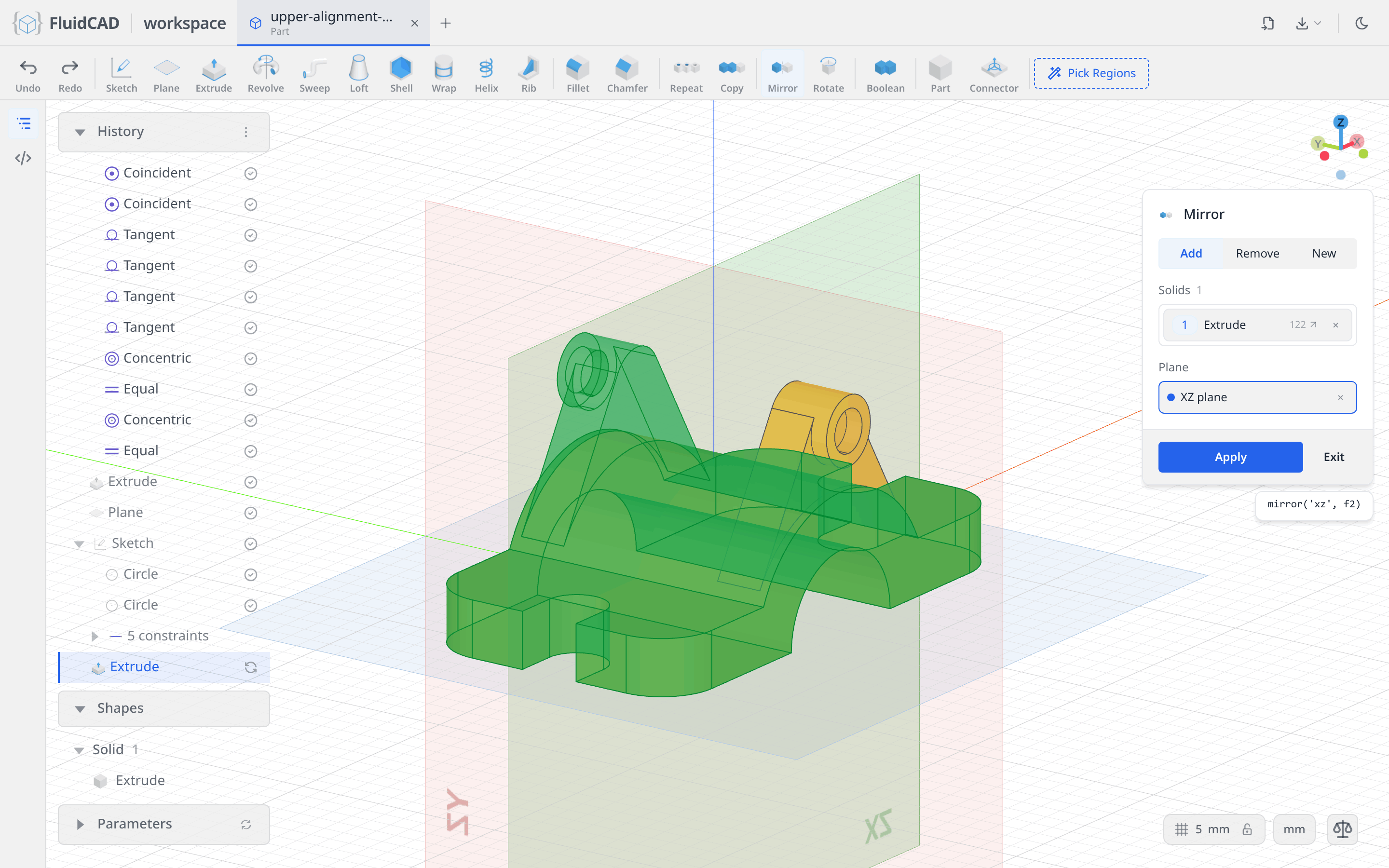Select the Rotate tool
The width and height of the screenshot is (1389, 868).
coord(828,74)
